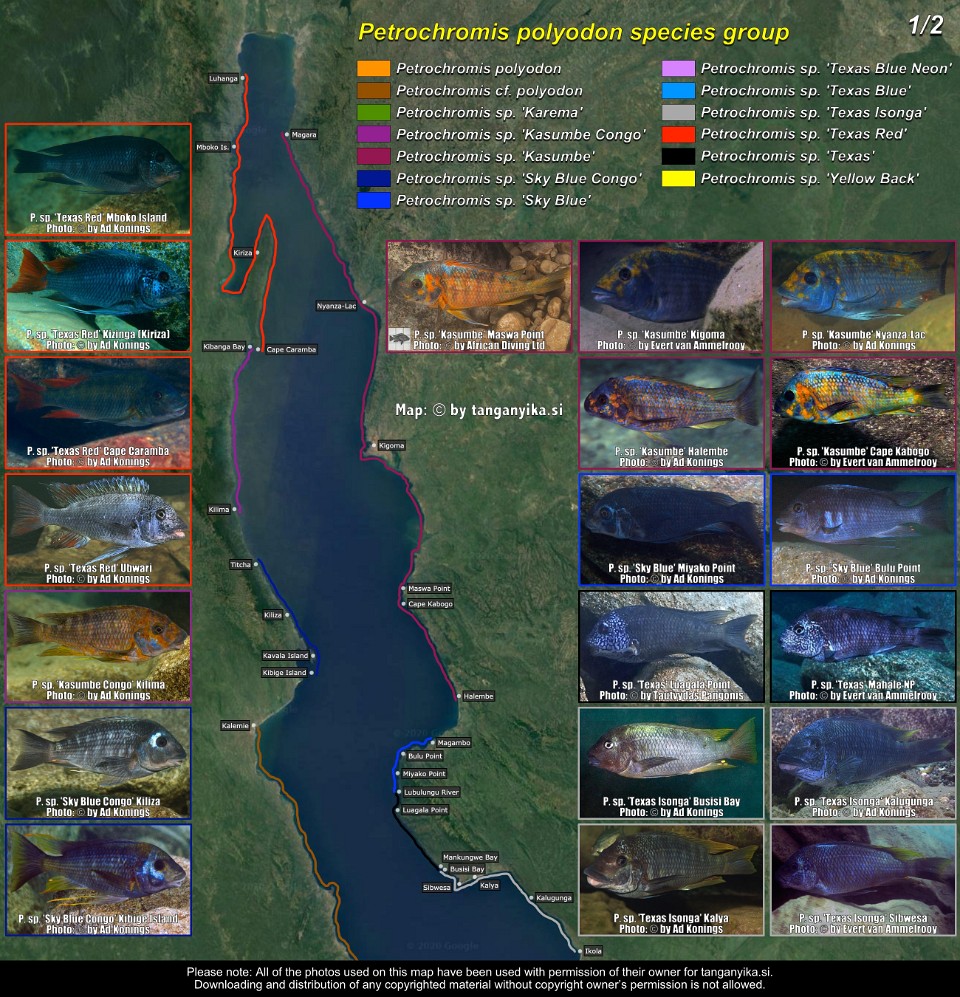Image resolution: width=960 pixels, height=997 pixels.
Task: Open the 'Kasumbe' Cape Kabogo fish photo
Action: (863, 413)
